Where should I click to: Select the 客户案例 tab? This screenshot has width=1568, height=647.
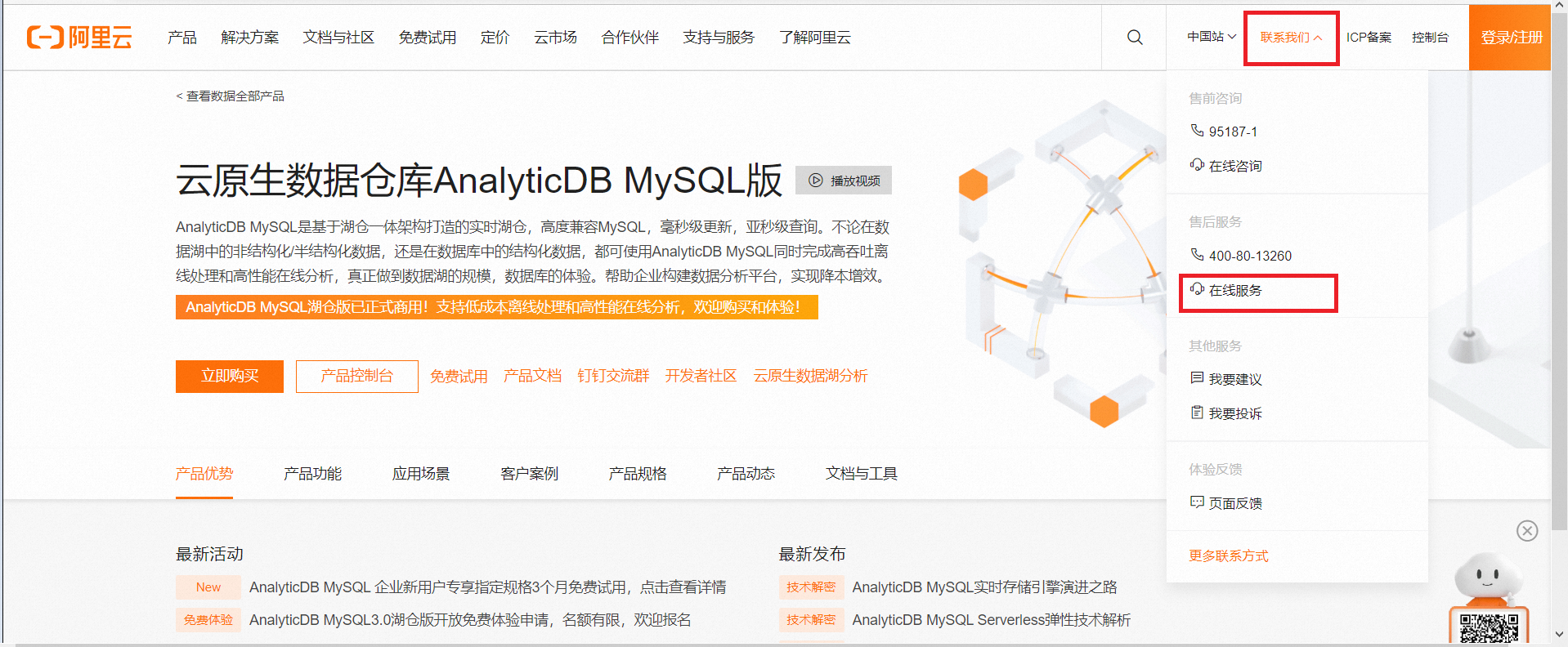(529, 474)
